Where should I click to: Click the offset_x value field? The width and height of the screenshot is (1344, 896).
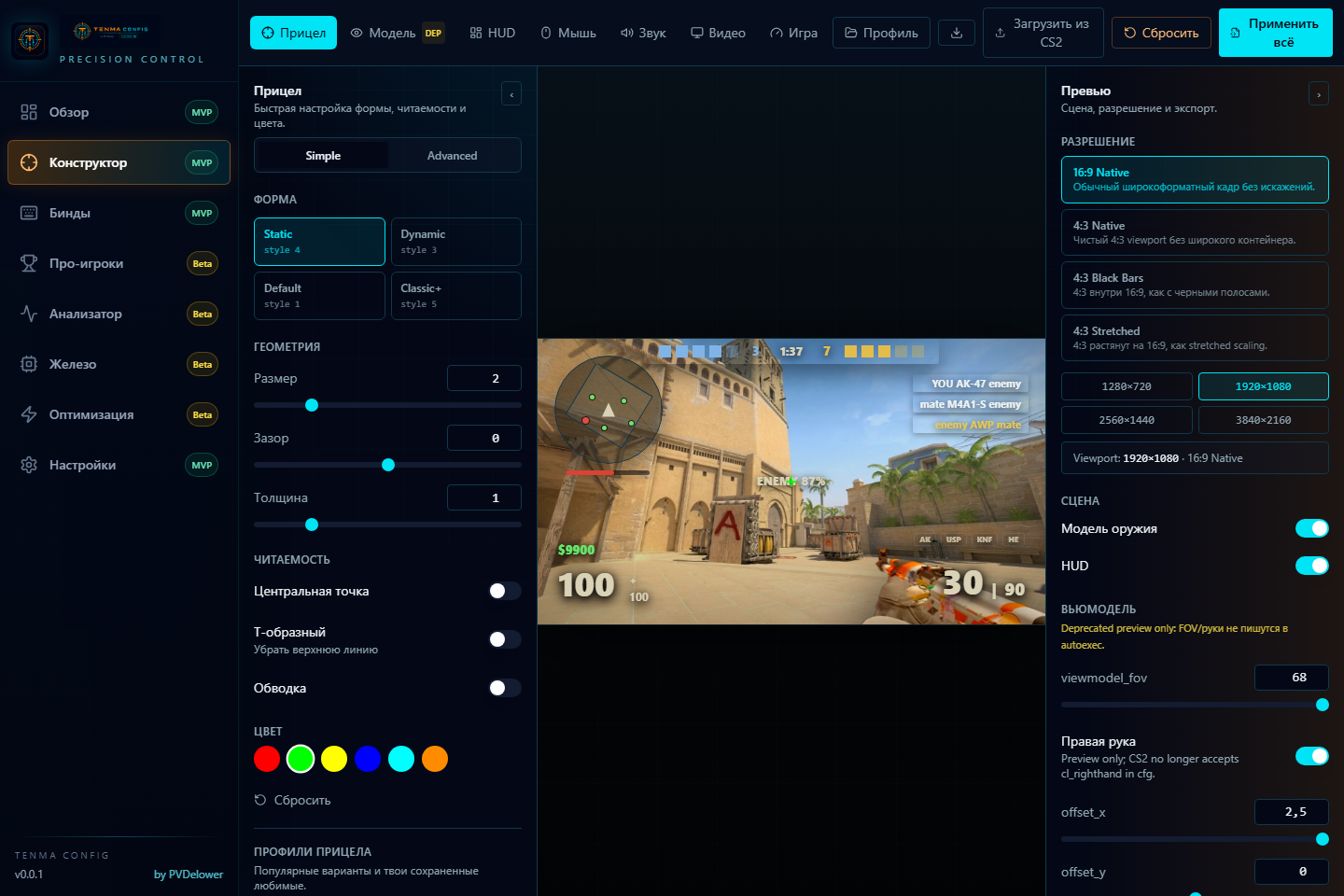(1292, 812)
